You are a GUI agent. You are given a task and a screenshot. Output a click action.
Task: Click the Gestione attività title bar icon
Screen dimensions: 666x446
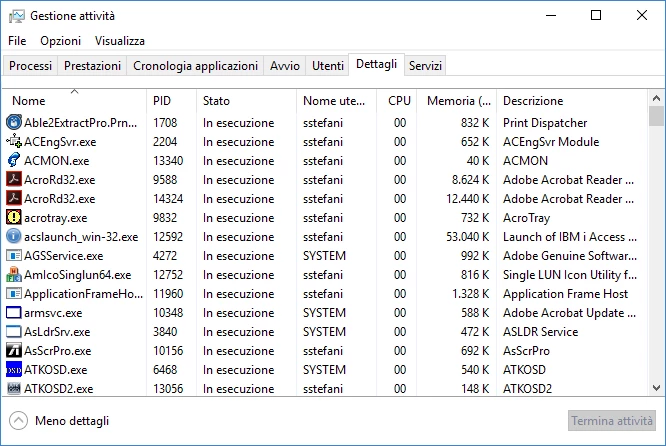click(x=17, y=16)
